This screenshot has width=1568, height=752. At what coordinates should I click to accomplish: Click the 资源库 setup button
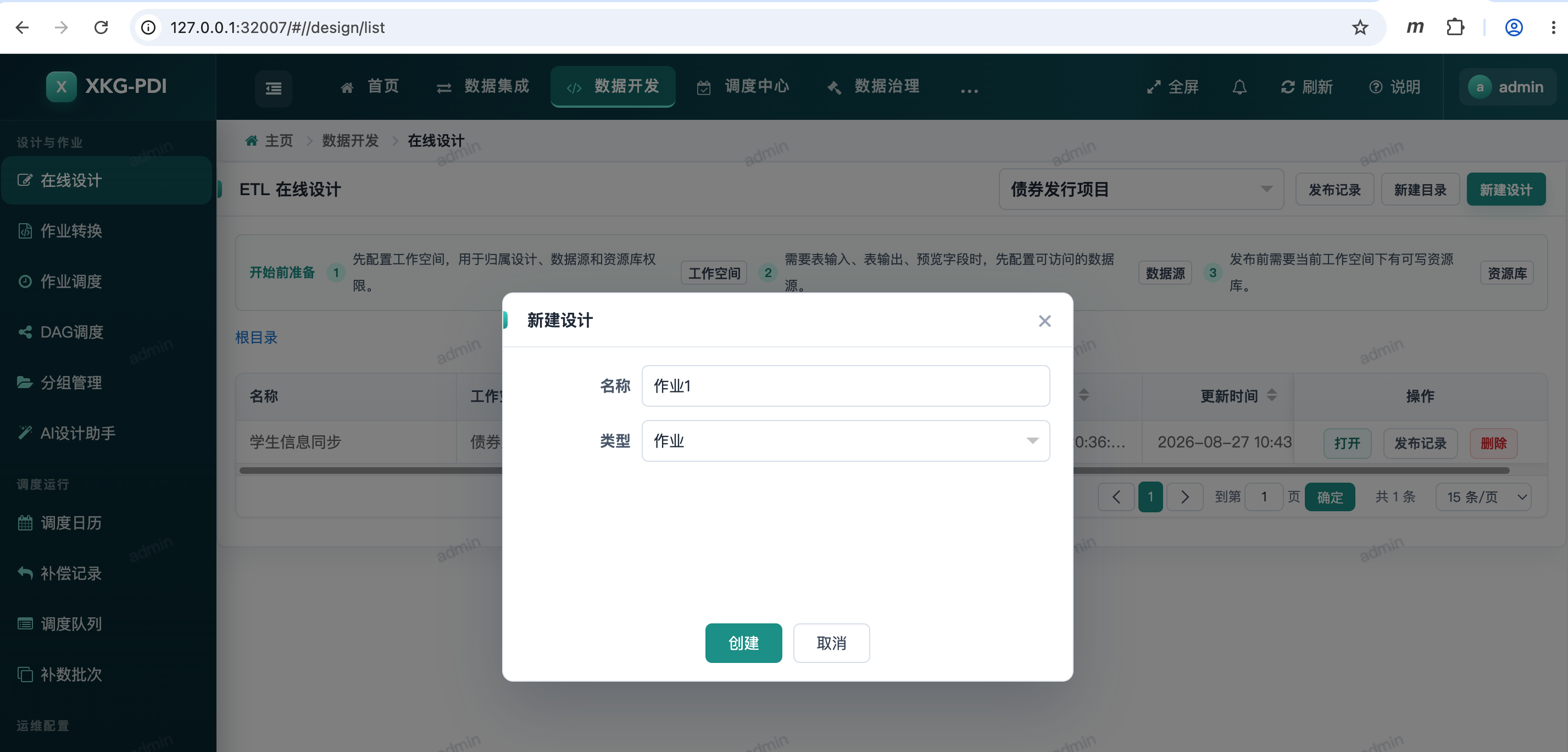(1507, 273)
